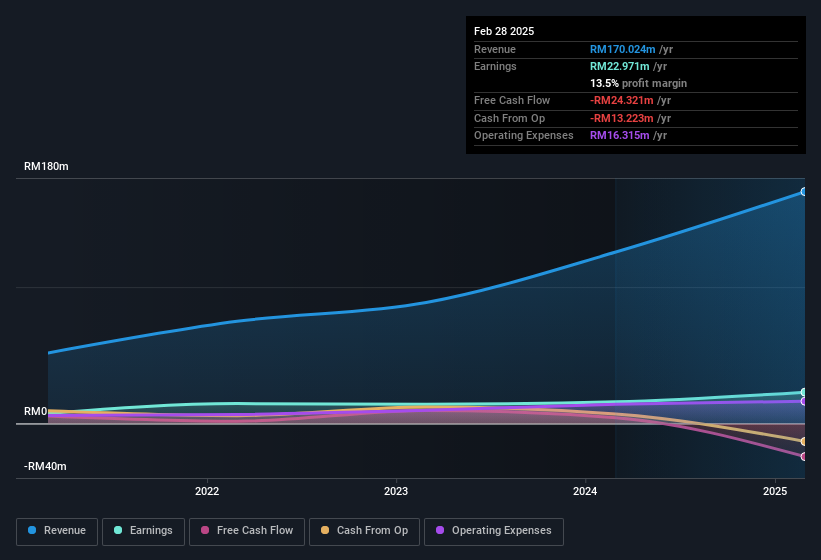Click the 2022 x-axis label
The width and height of the screenshot is (821, 560).
point(207,491)
